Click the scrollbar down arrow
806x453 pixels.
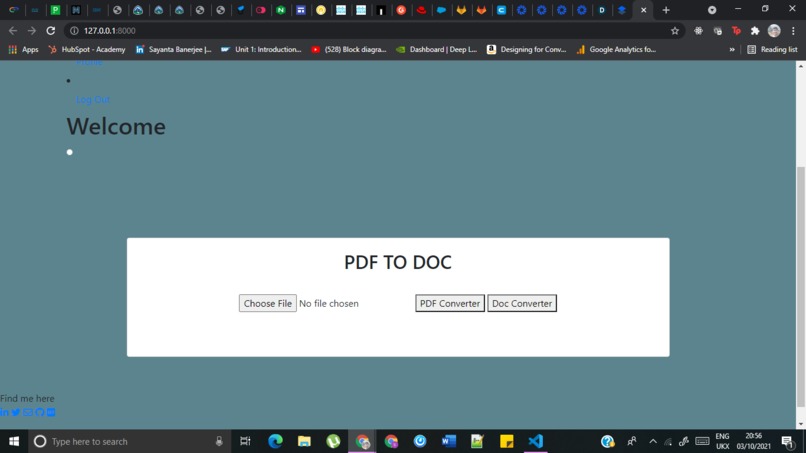click(801, 424)
